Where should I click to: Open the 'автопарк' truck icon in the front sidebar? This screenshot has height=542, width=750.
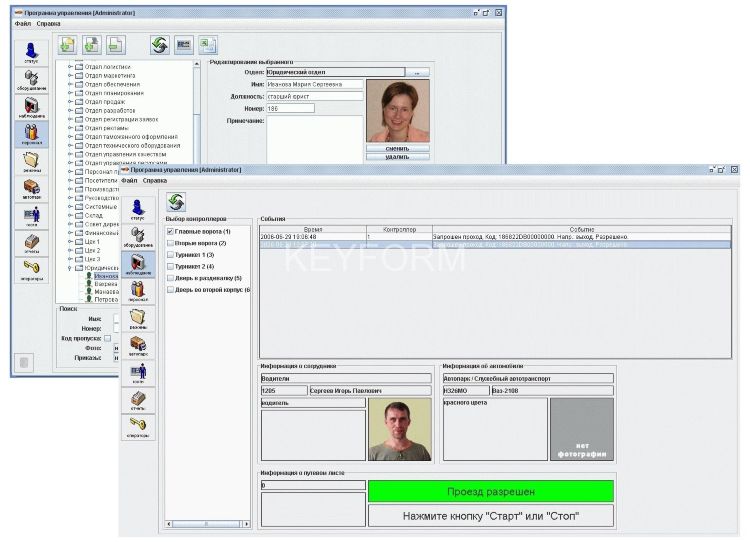[x=138, y=345]
